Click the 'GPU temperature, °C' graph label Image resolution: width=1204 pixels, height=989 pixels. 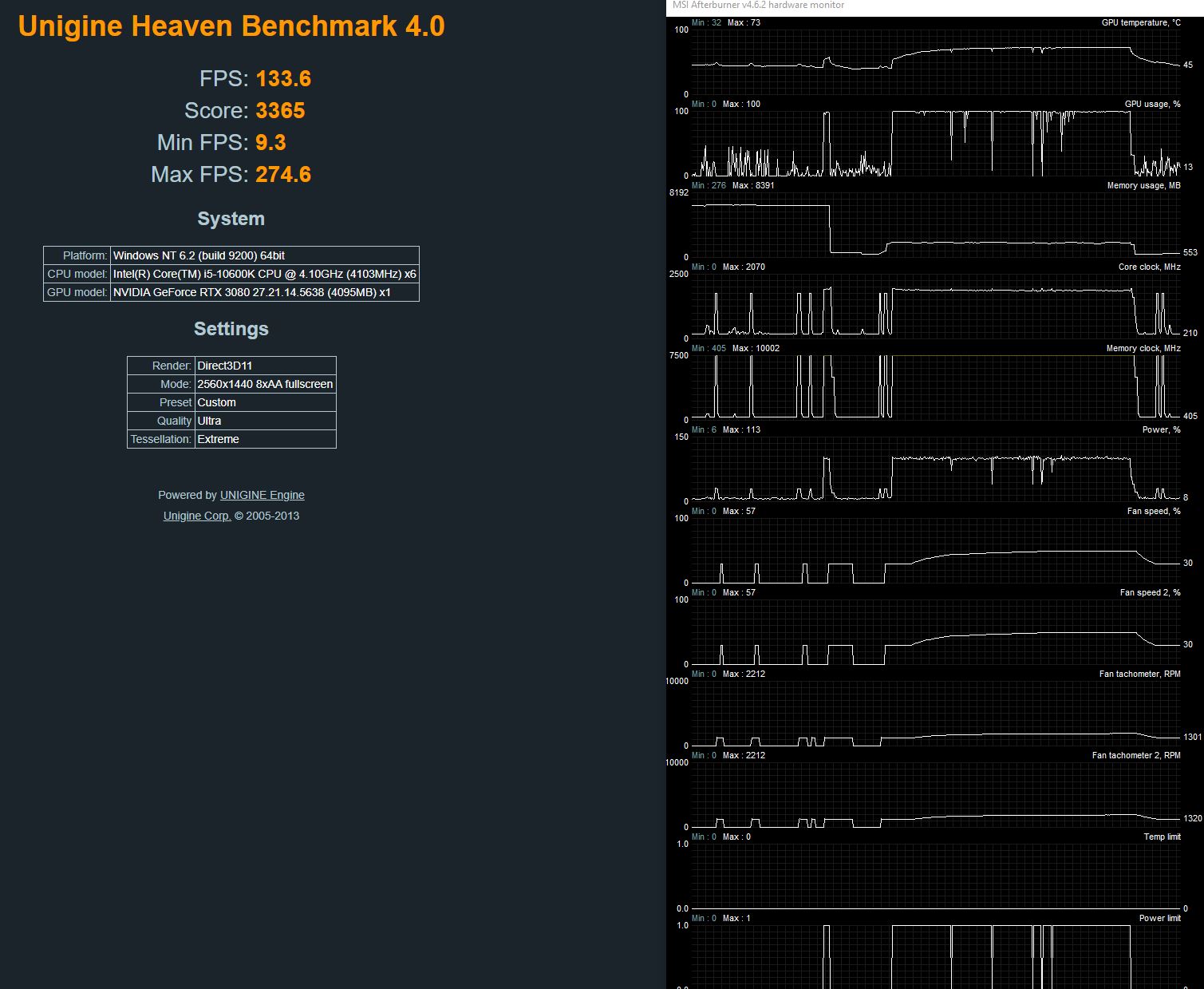pos(1141,22)
